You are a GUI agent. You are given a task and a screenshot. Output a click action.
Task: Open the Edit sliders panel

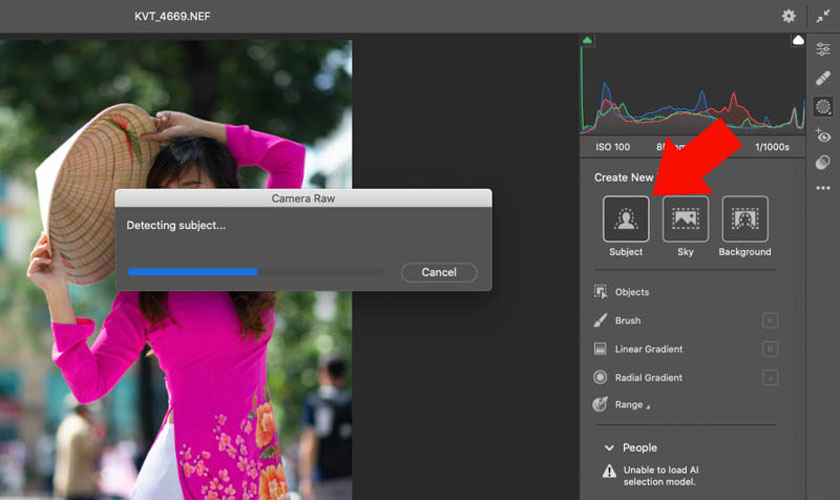pyautogui.click(x=823, y=49)
